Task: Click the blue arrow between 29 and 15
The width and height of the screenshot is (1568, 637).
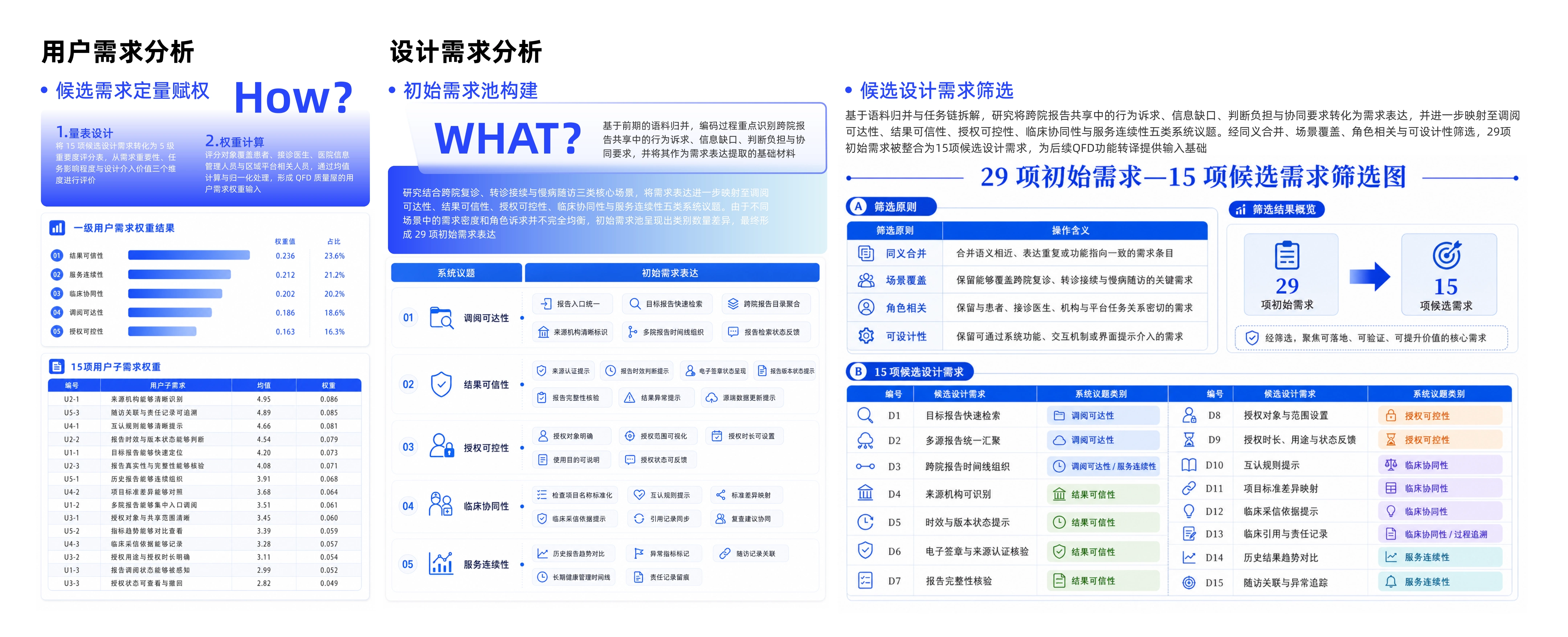Action: click(x=1369, y=277)
